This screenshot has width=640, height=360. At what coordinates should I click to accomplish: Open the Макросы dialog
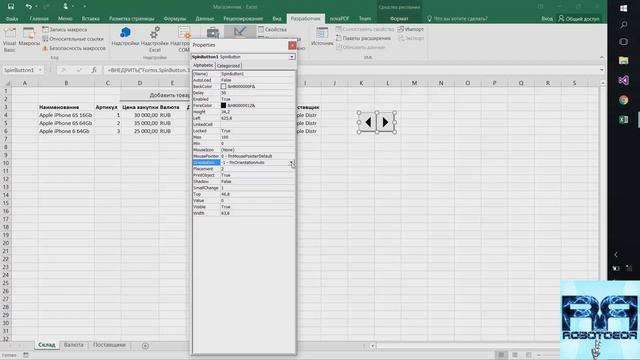pos(29,37)
